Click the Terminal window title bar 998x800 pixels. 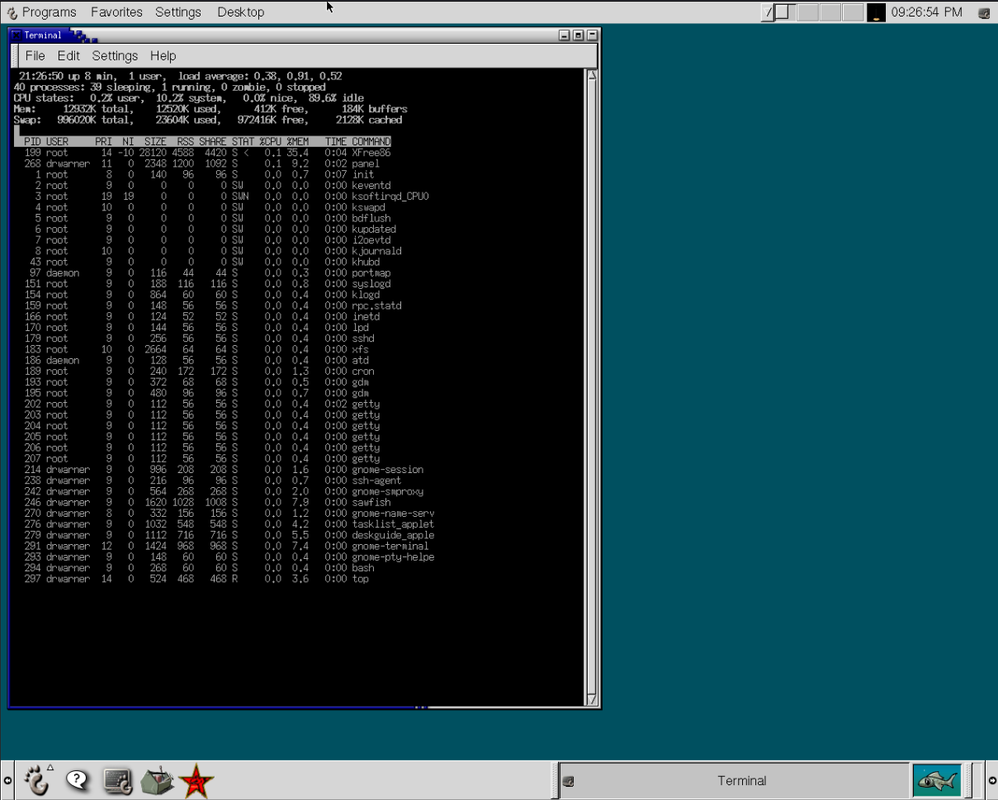point(304,36)
